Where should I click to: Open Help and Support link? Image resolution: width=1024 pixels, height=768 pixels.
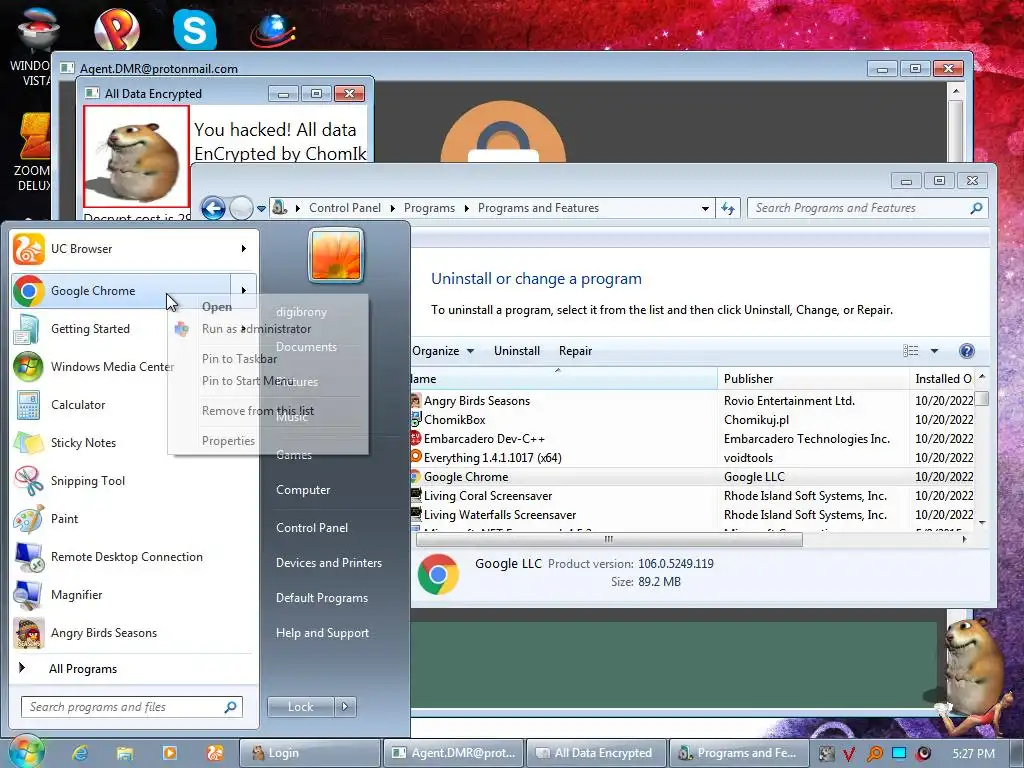point(322,633)
